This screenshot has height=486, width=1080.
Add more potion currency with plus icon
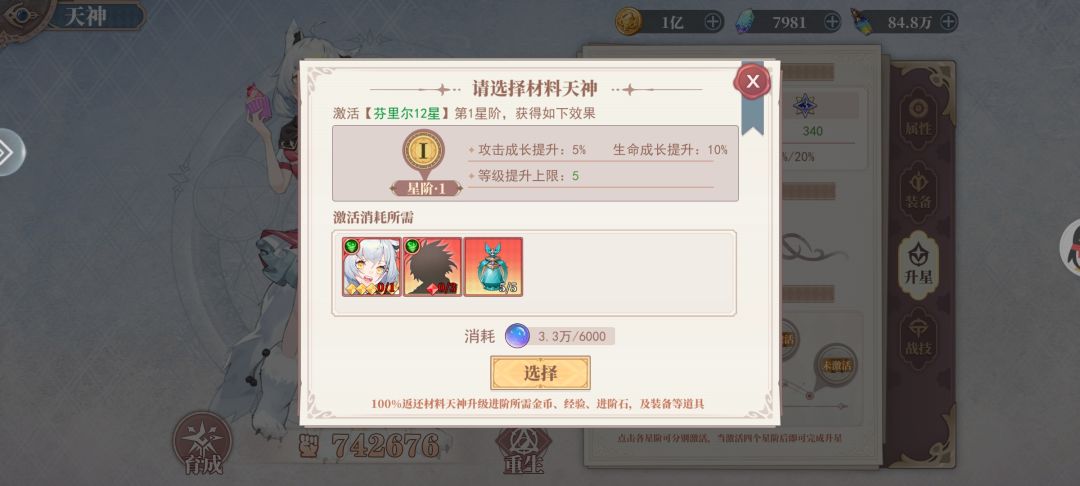coord(949,22)
